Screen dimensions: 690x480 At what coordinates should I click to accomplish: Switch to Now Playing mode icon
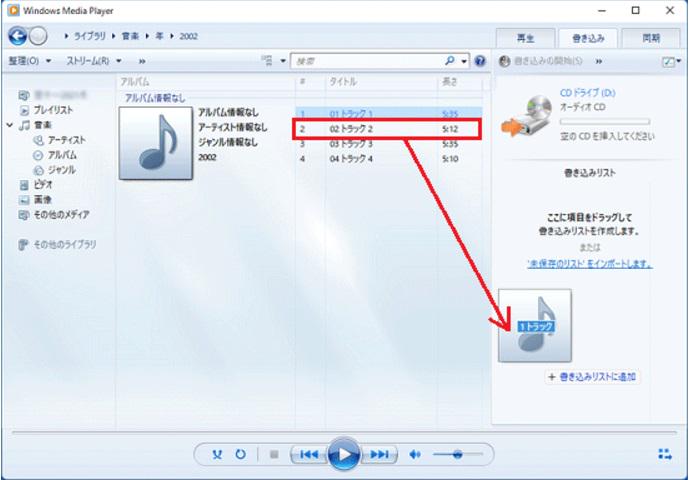(665, 454)
